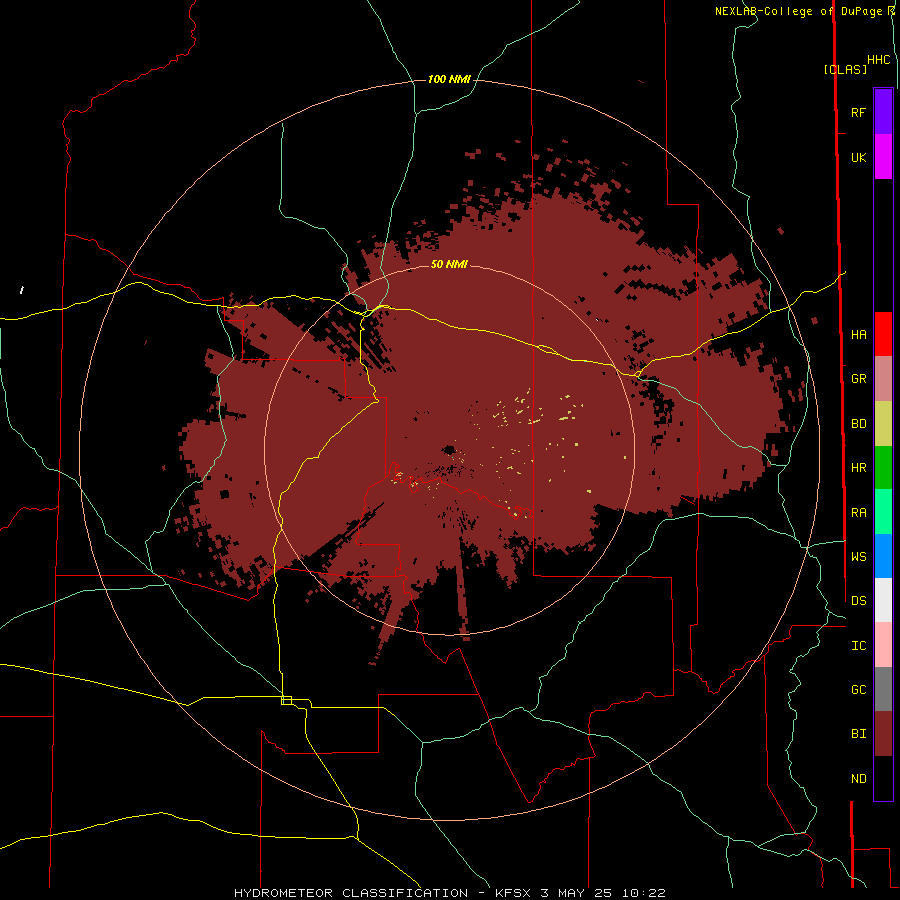Click the GC gray legend swatch

click(883, 689)
